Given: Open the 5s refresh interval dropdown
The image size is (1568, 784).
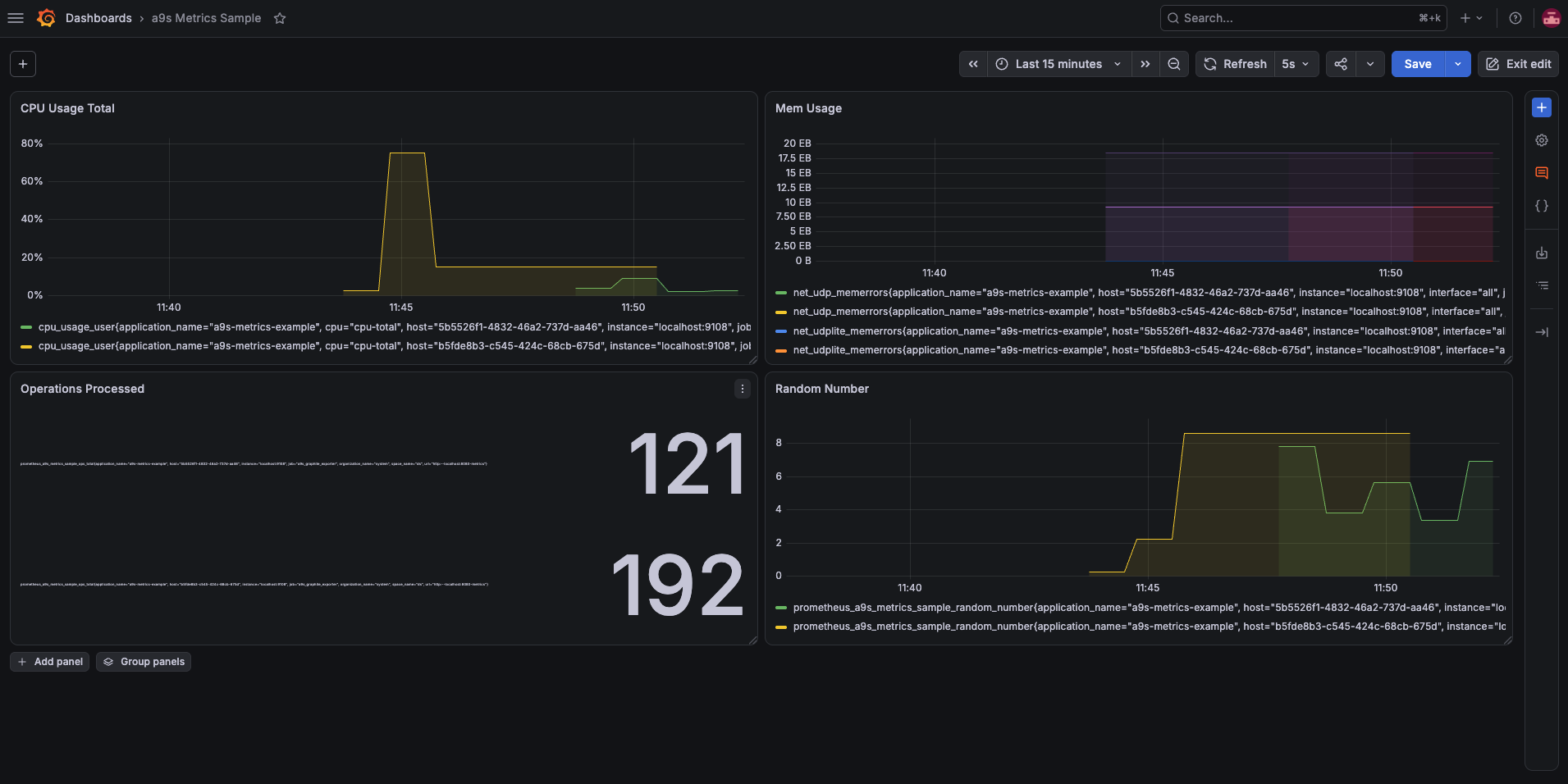Looking at the screenshot, I should pos(1296,64).
